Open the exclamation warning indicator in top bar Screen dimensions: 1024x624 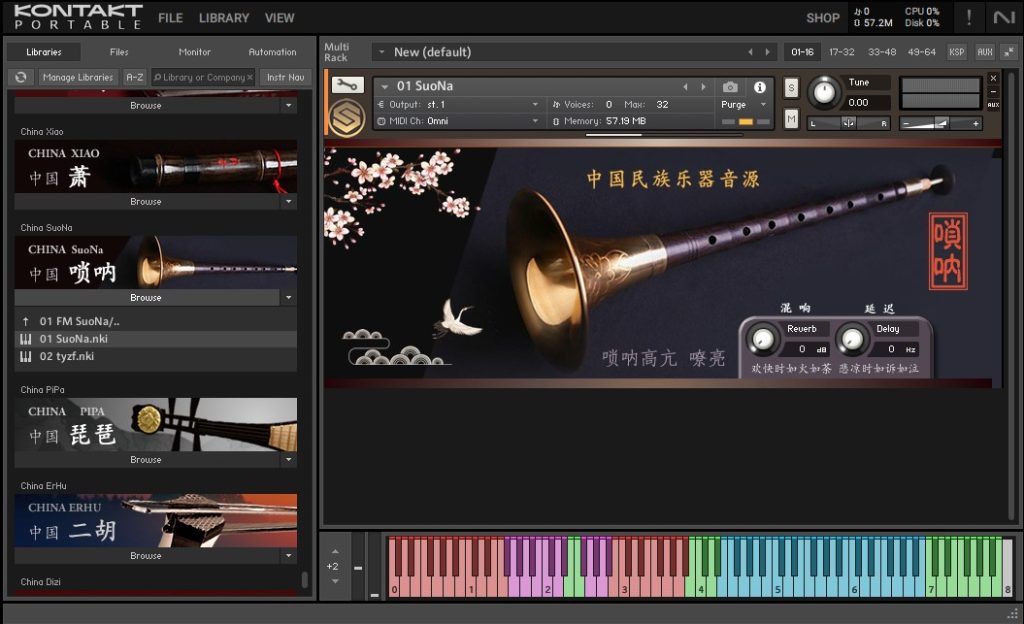pyautogui.click(x=968, y=18)
